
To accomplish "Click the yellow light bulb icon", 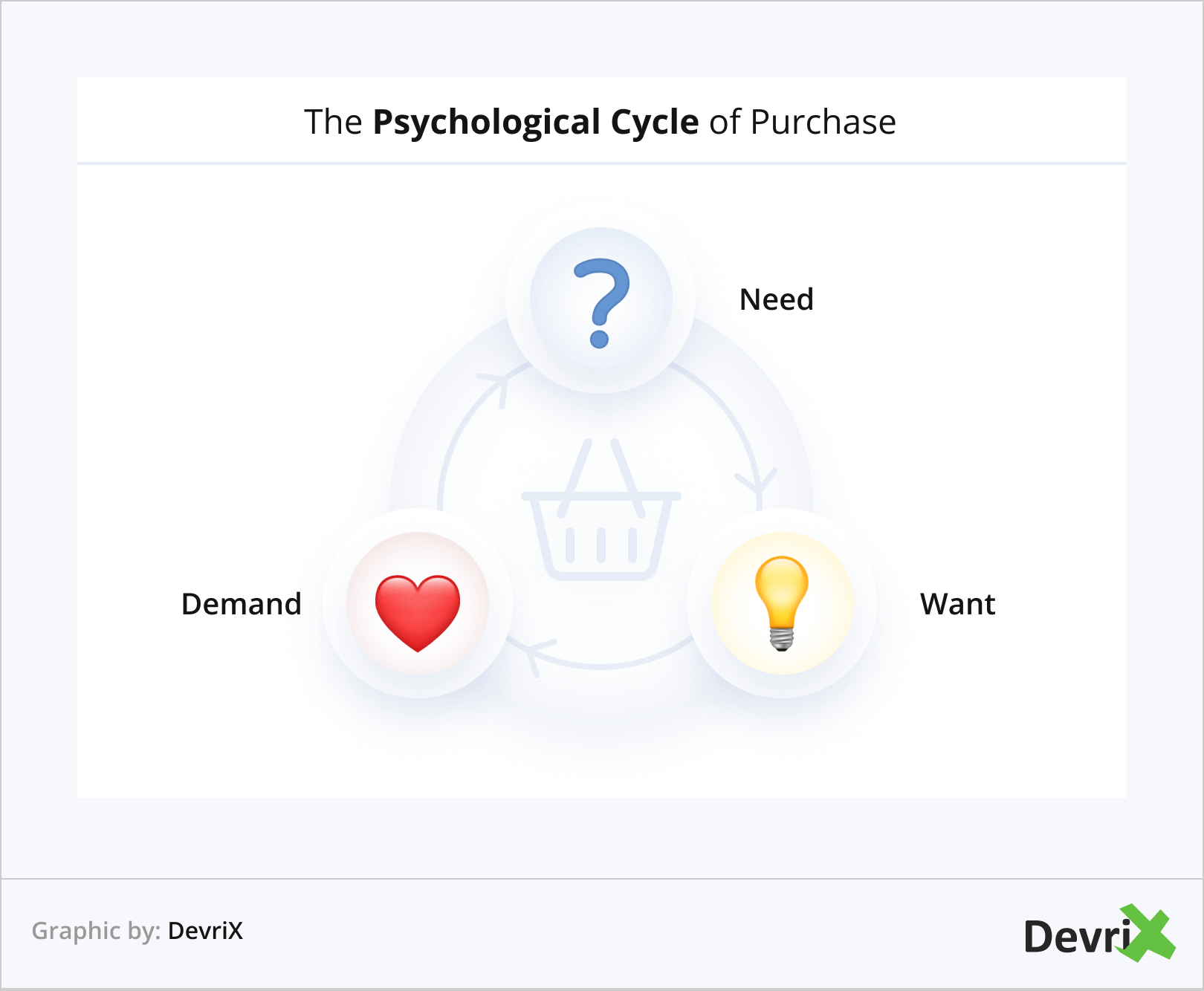I will point(781,603).
